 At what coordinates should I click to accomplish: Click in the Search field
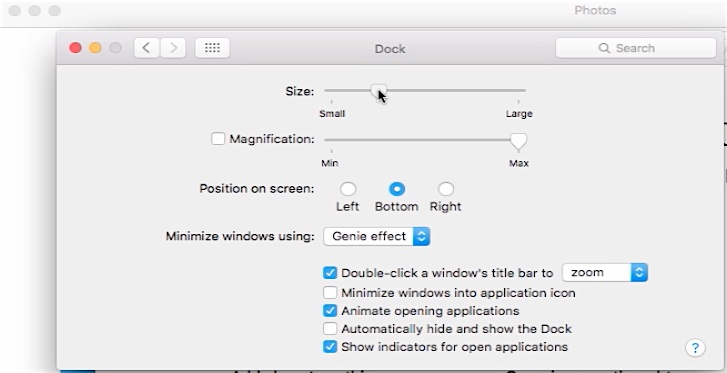[x=636, y=48]
